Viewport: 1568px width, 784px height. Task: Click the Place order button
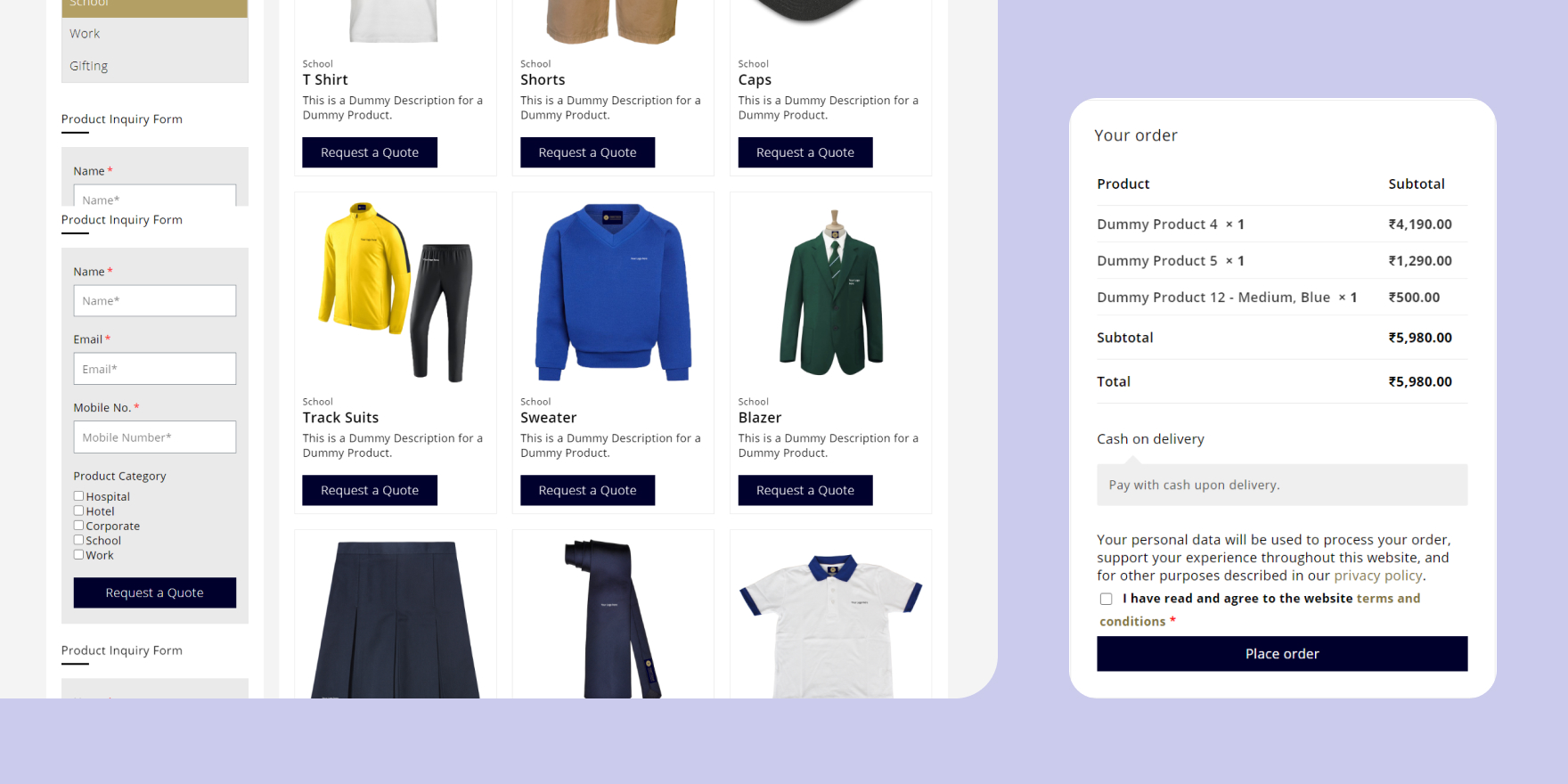point(1282,654)
